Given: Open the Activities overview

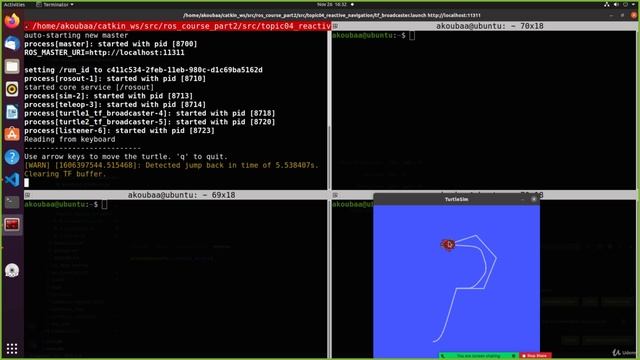Looking at the screenshot, I should [14, 4].
